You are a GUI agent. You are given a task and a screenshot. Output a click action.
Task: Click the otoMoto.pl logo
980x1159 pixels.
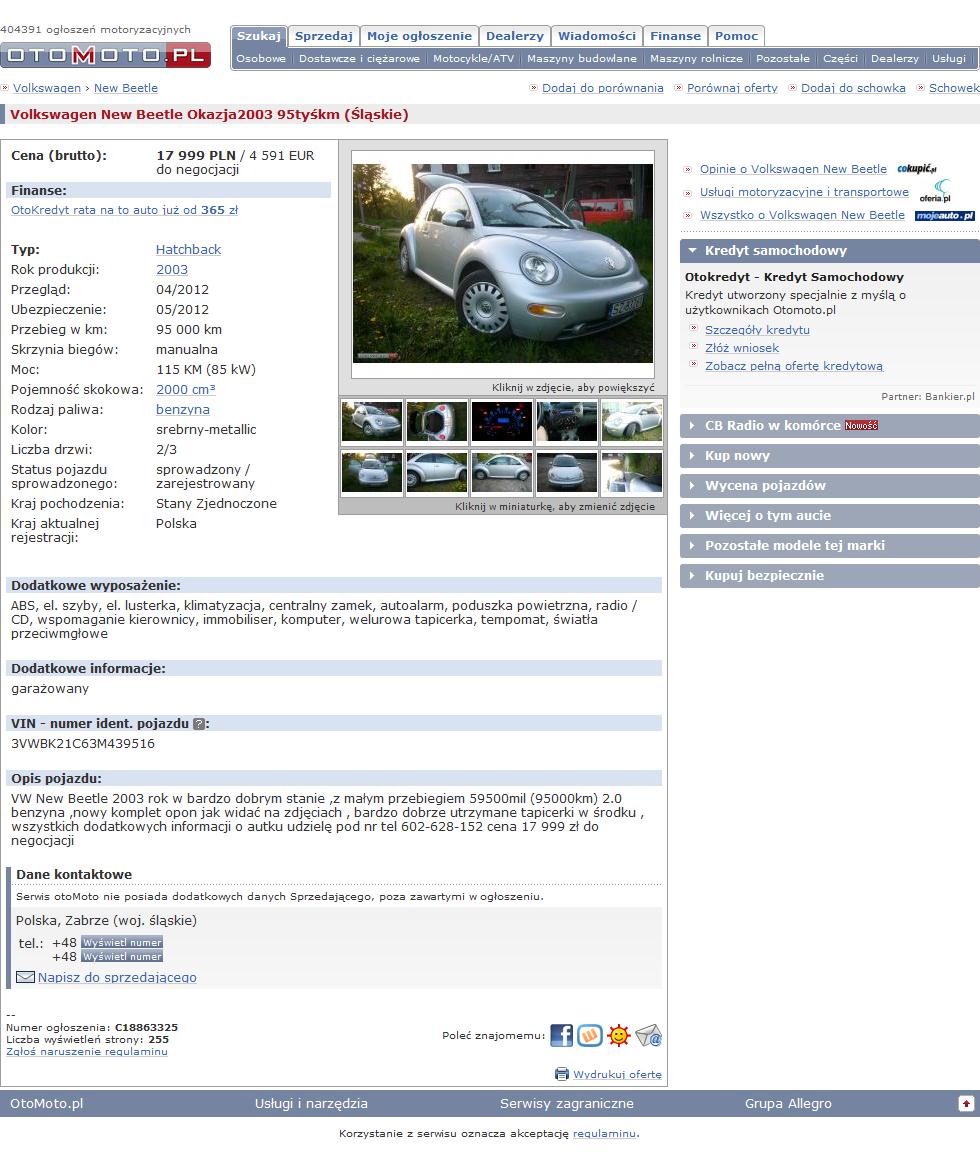[x=106, y=55]
